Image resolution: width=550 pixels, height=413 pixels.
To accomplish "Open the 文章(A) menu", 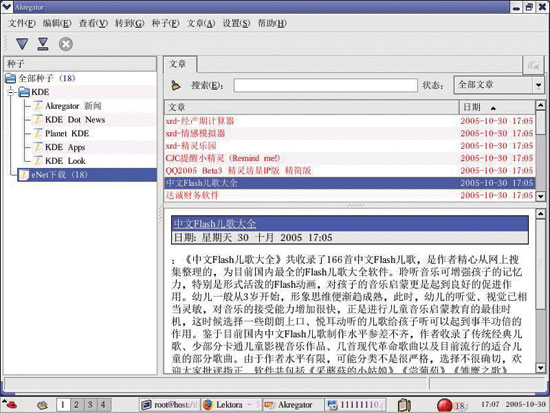I will (201, 23).
